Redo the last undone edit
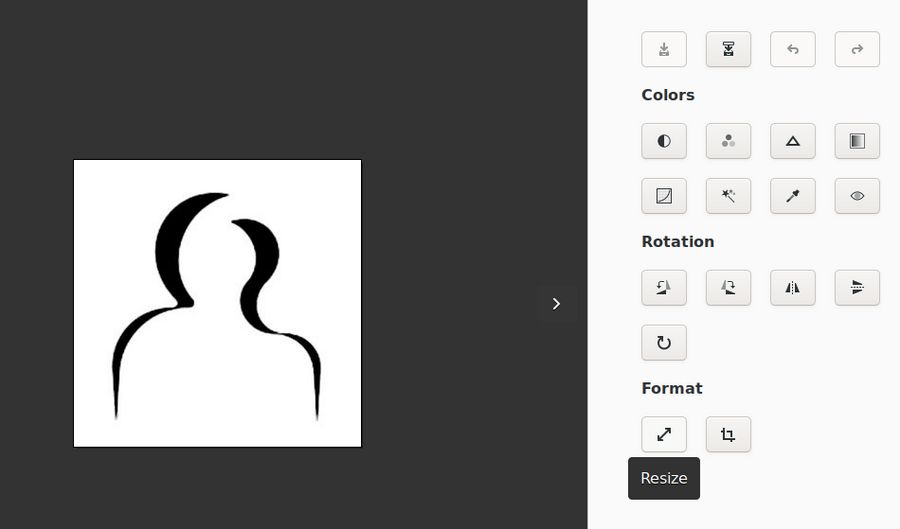Viewport: 900px width, 529px height. pos(857,49)
